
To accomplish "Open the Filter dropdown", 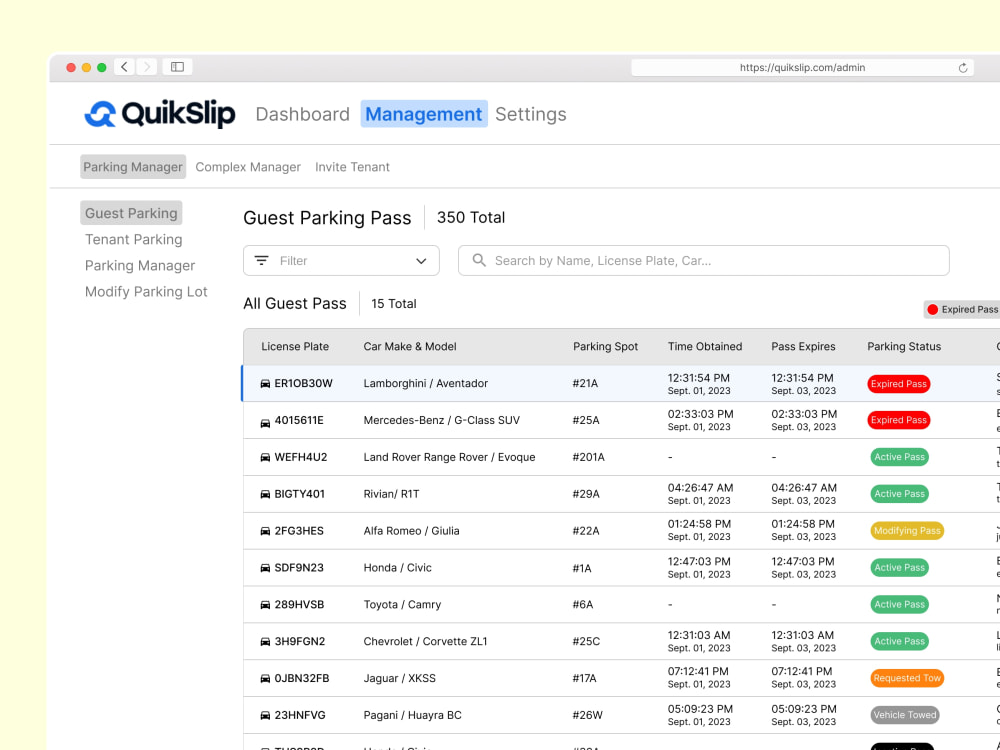I will tap(341, 260).
